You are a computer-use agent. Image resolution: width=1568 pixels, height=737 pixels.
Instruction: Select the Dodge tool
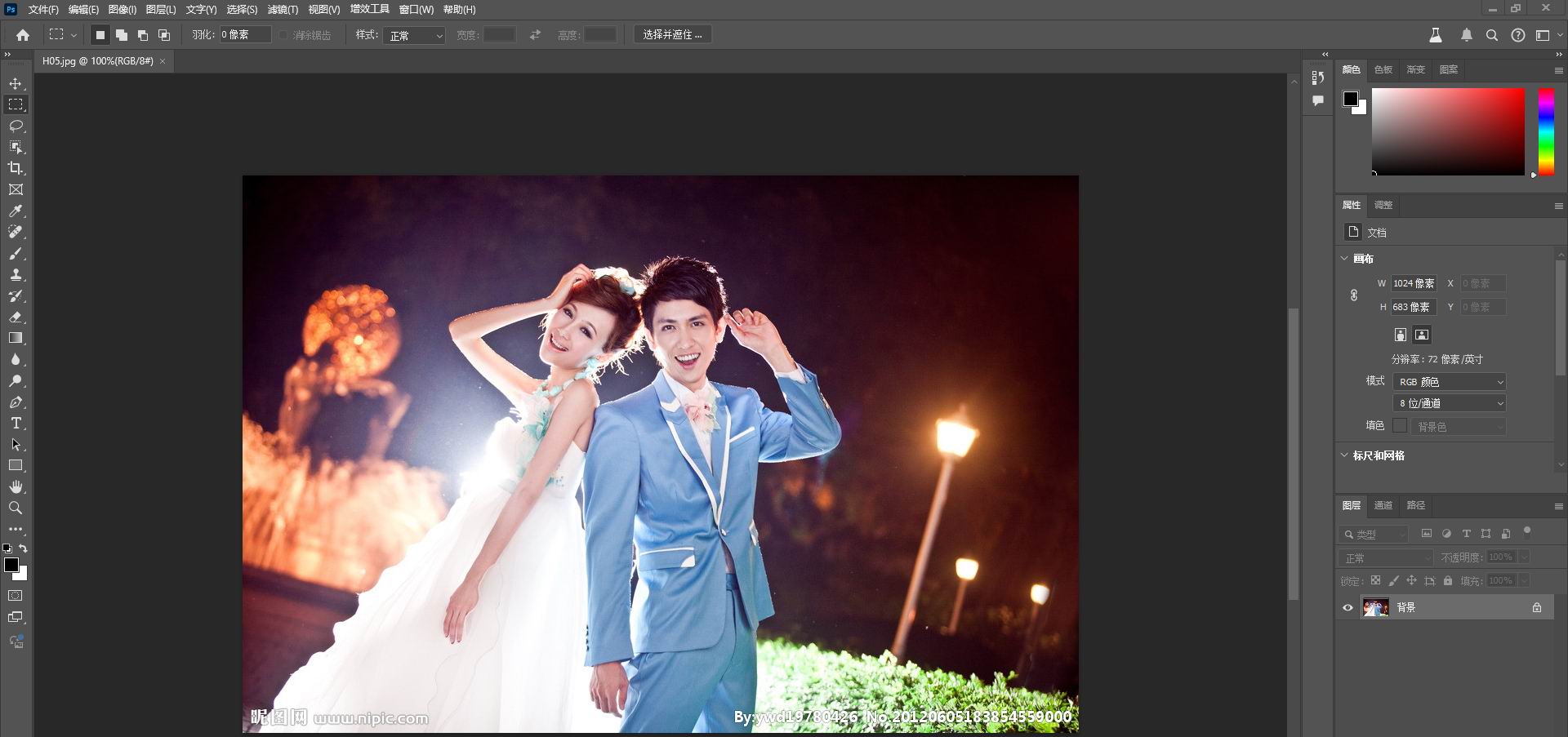point(16,380)
